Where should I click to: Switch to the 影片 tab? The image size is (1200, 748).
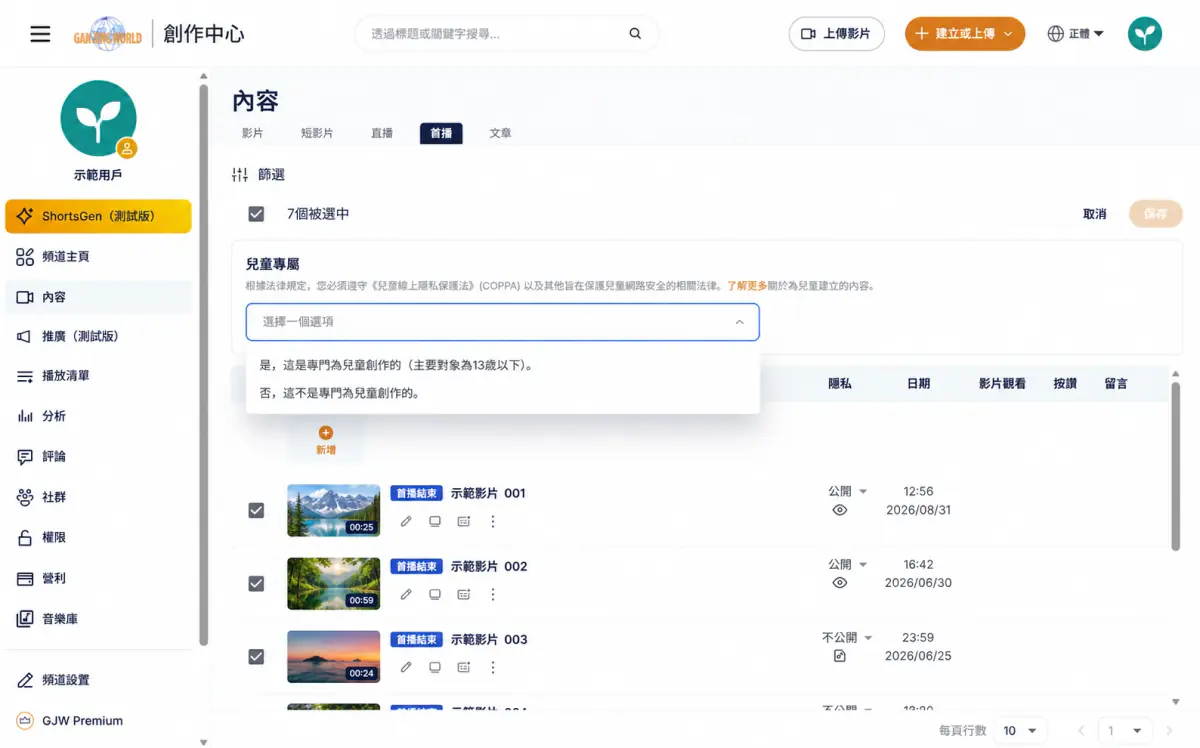click(252, 133)
